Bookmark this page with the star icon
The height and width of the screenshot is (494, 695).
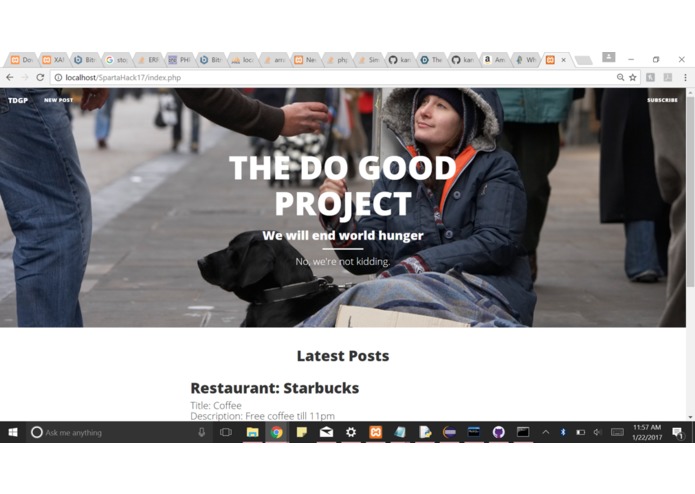click(633, 78)
